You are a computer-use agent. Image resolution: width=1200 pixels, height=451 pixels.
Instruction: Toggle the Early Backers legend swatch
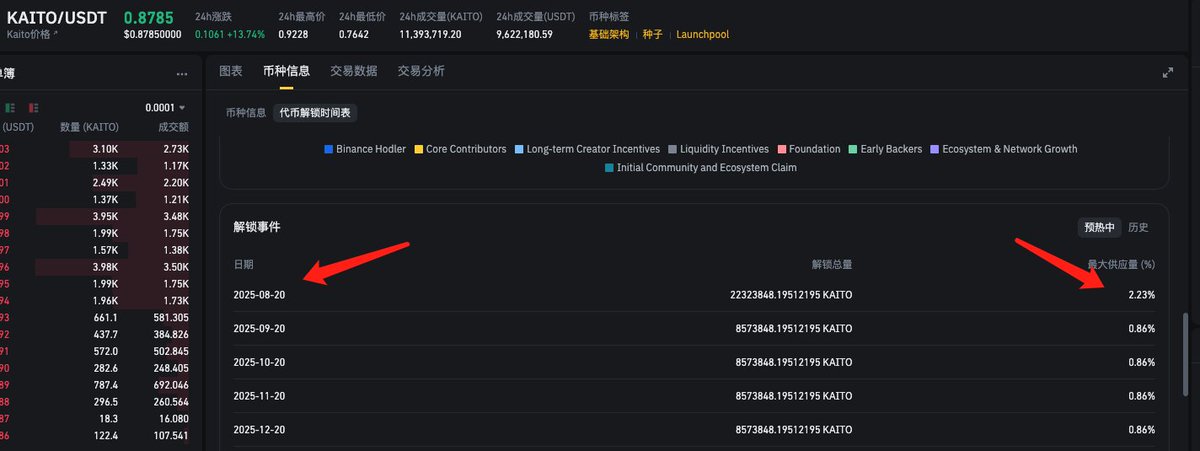(852, 149)
